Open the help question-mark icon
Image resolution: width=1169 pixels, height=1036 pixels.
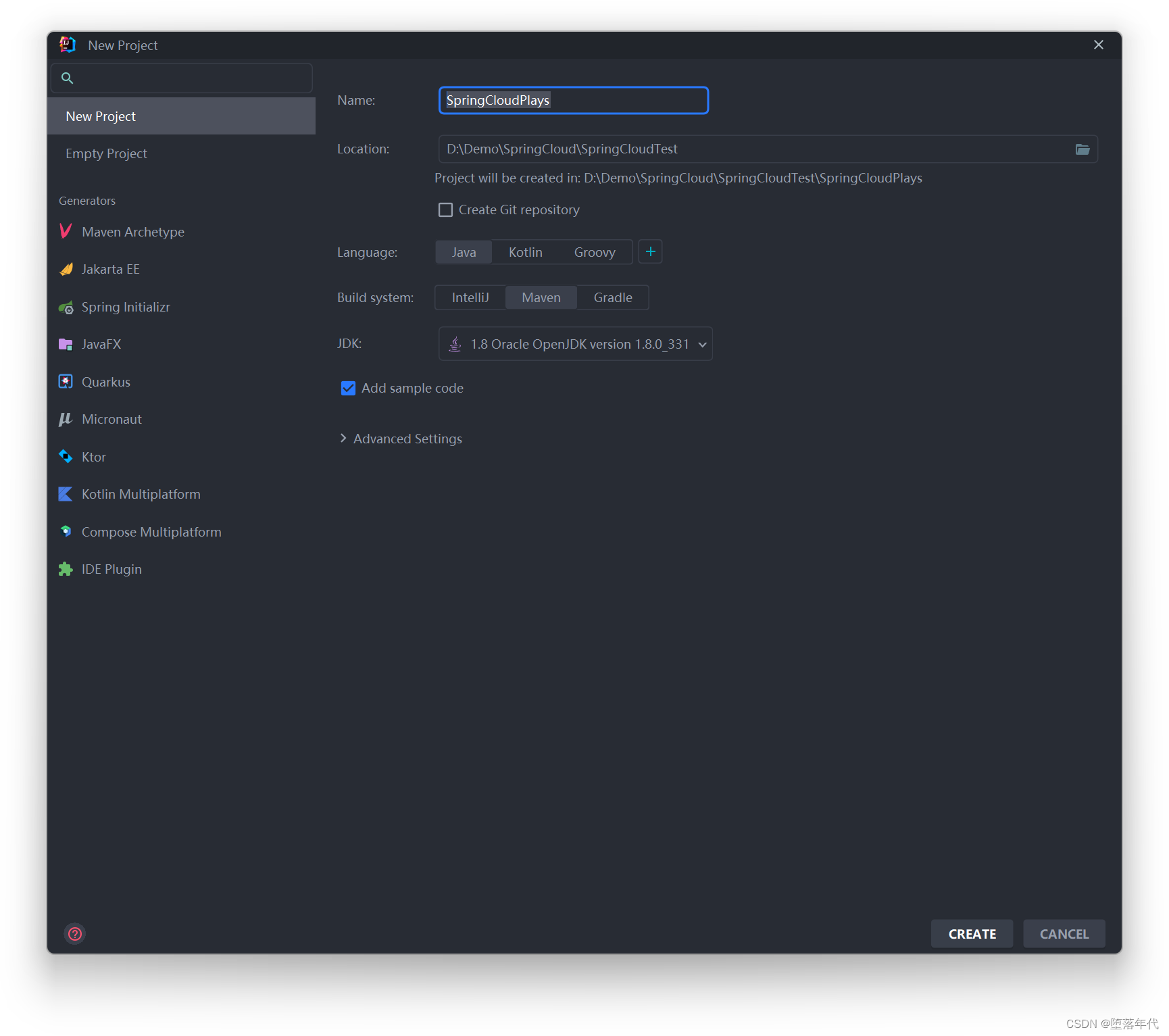pyautogui.click(x=75, y=933)
